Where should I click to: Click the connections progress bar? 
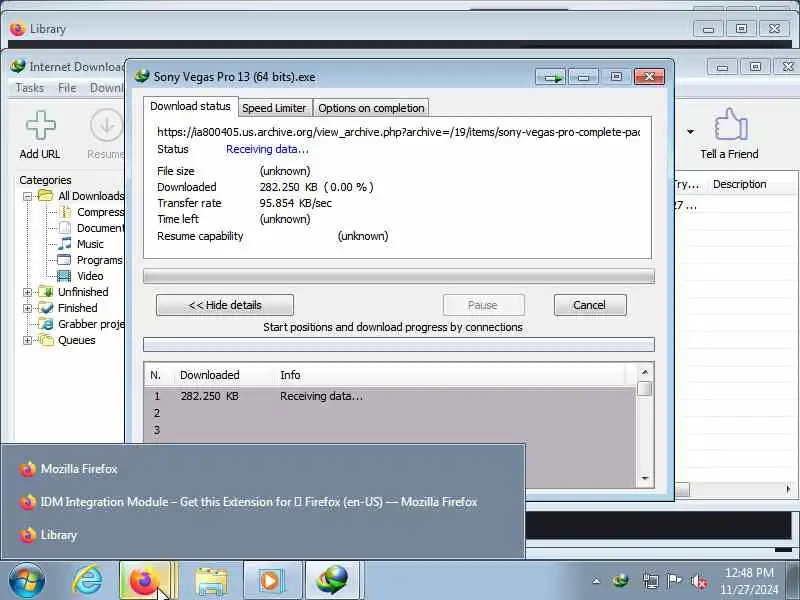click(398, 345)
